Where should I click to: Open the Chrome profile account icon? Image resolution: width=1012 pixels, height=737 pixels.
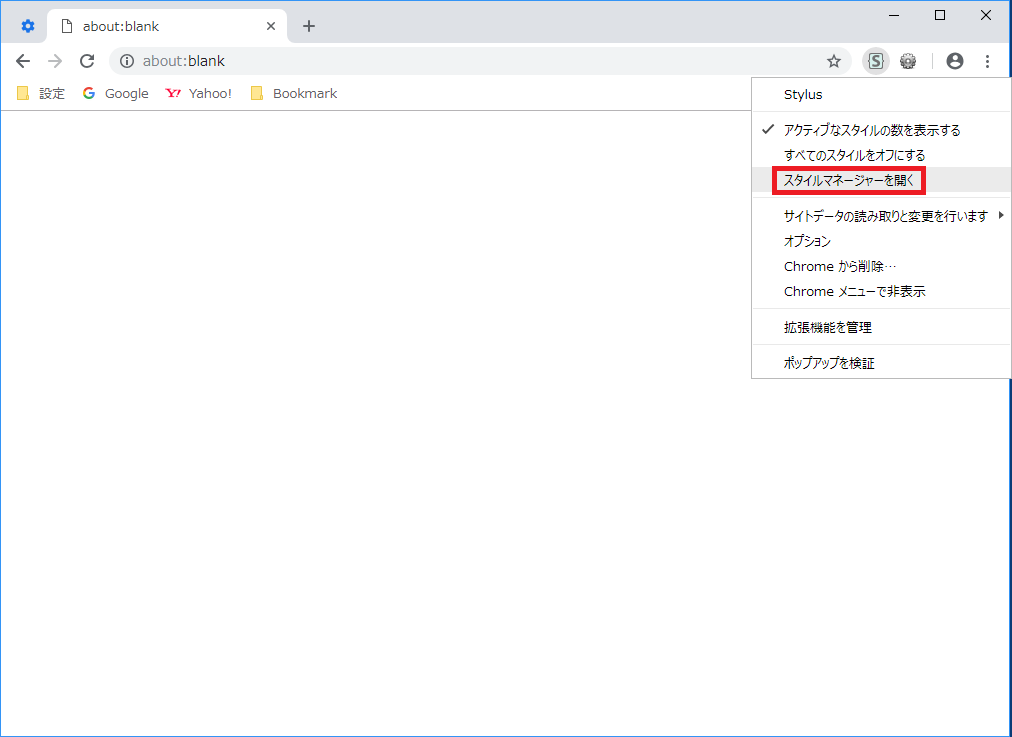(x=955, y=61)
